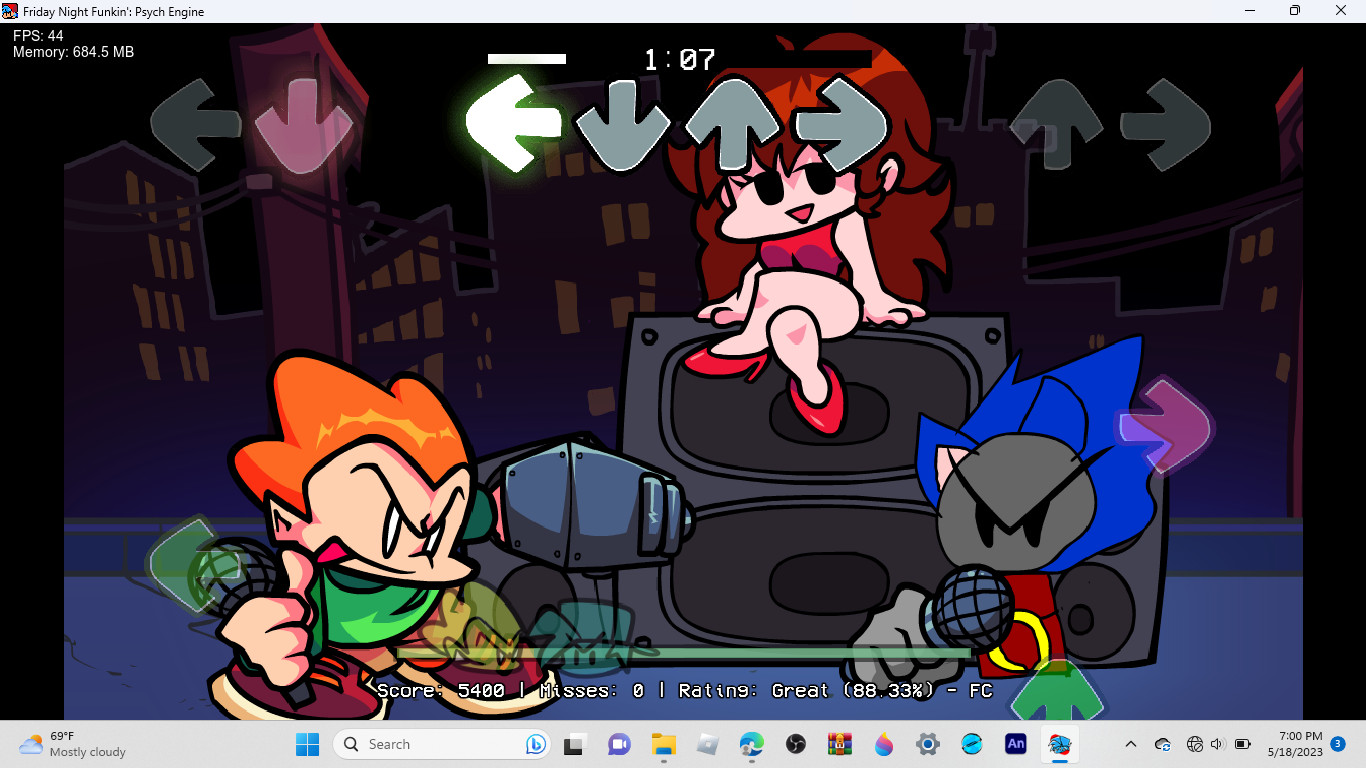The width and height of the screenshot is (1366, 768).
Task: Click the health bar above the score
Action: pos(684,653)
